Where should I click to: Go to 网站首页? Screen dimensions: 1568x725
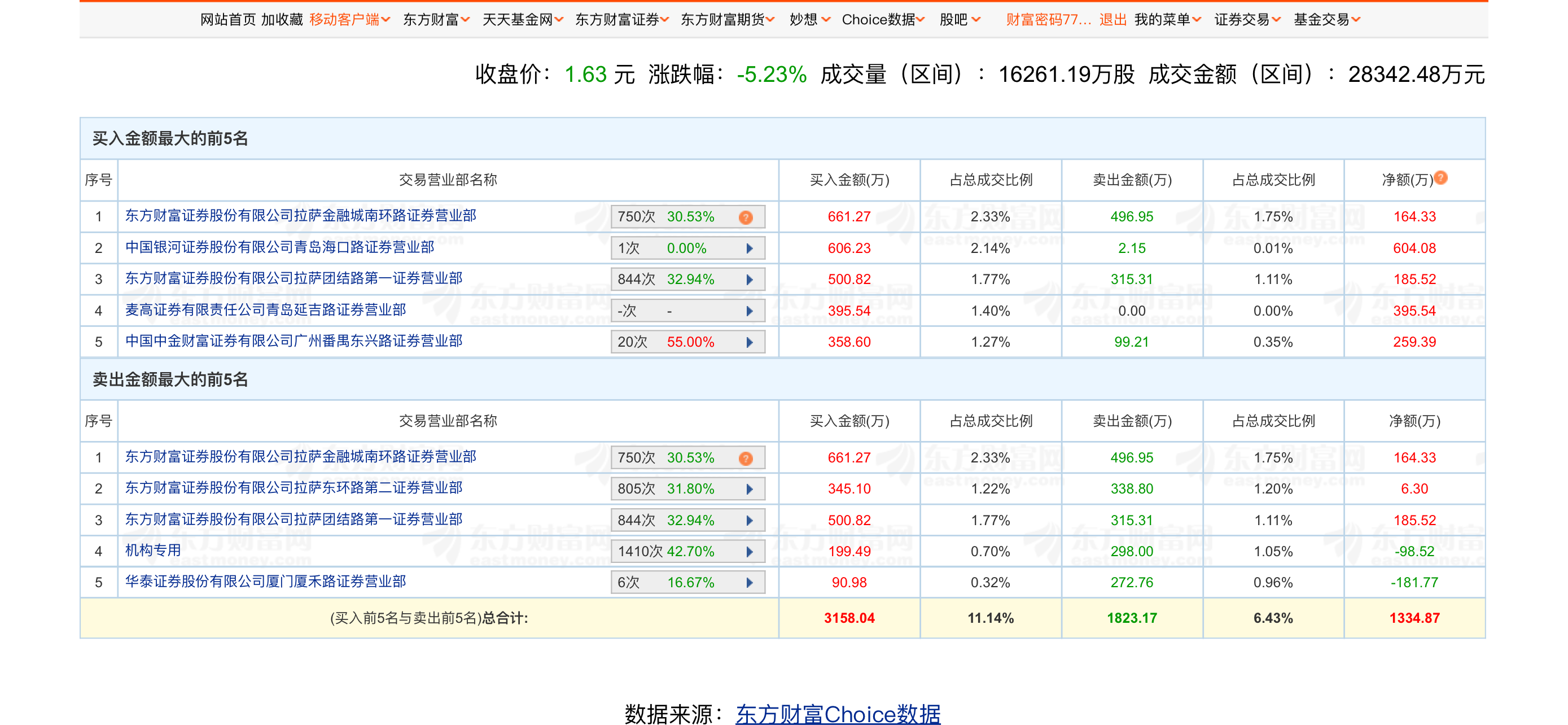(x=228, y=19)
